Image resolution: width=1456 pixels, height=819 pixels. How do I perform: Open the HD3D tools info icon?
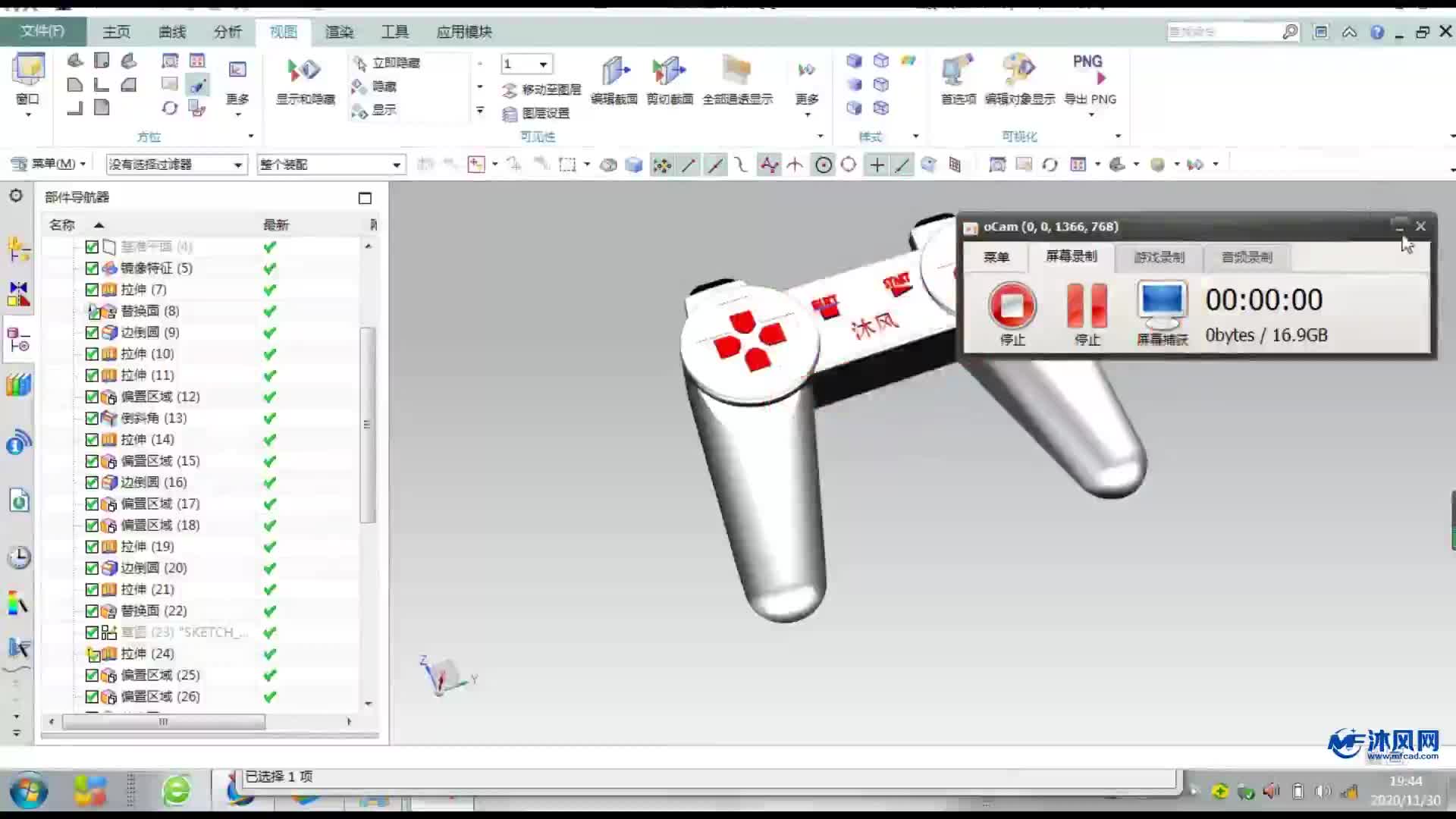pos(18,442)
